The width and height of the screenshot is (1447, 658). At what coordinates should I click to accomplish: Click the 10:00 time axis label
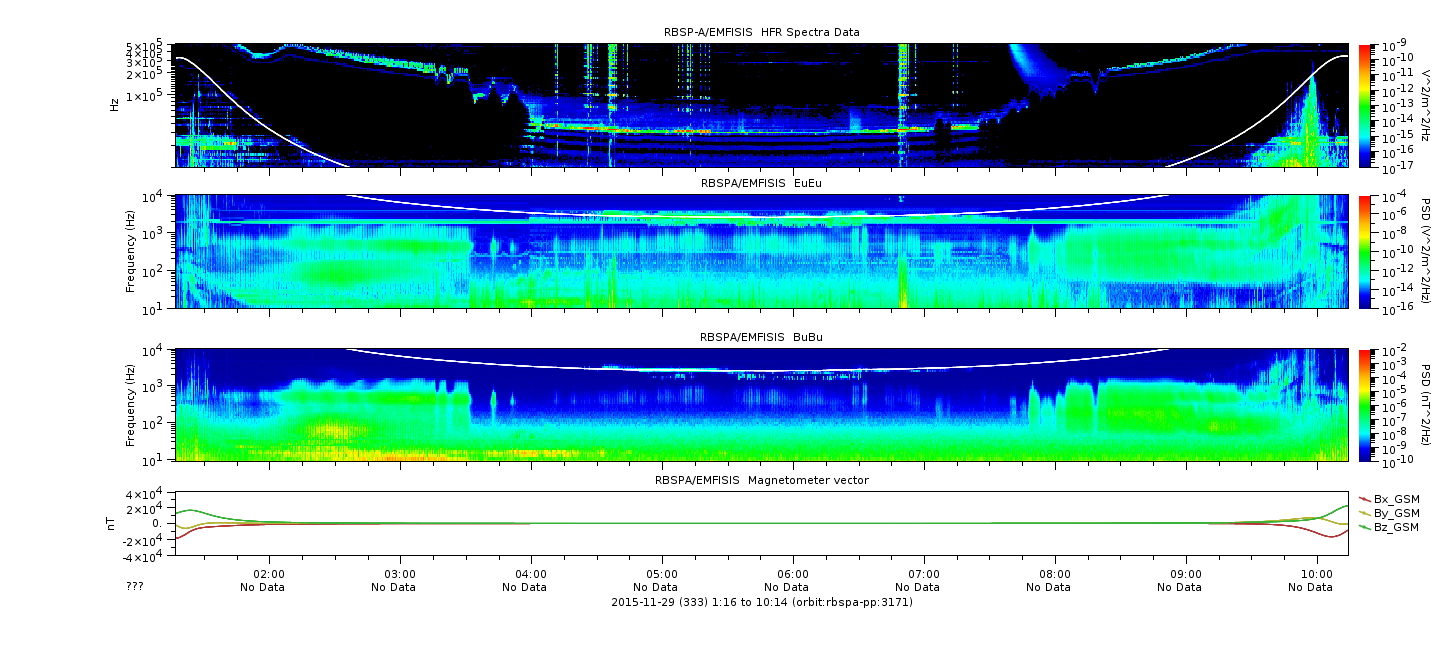pyautogui.click(x=1317, y=575)
